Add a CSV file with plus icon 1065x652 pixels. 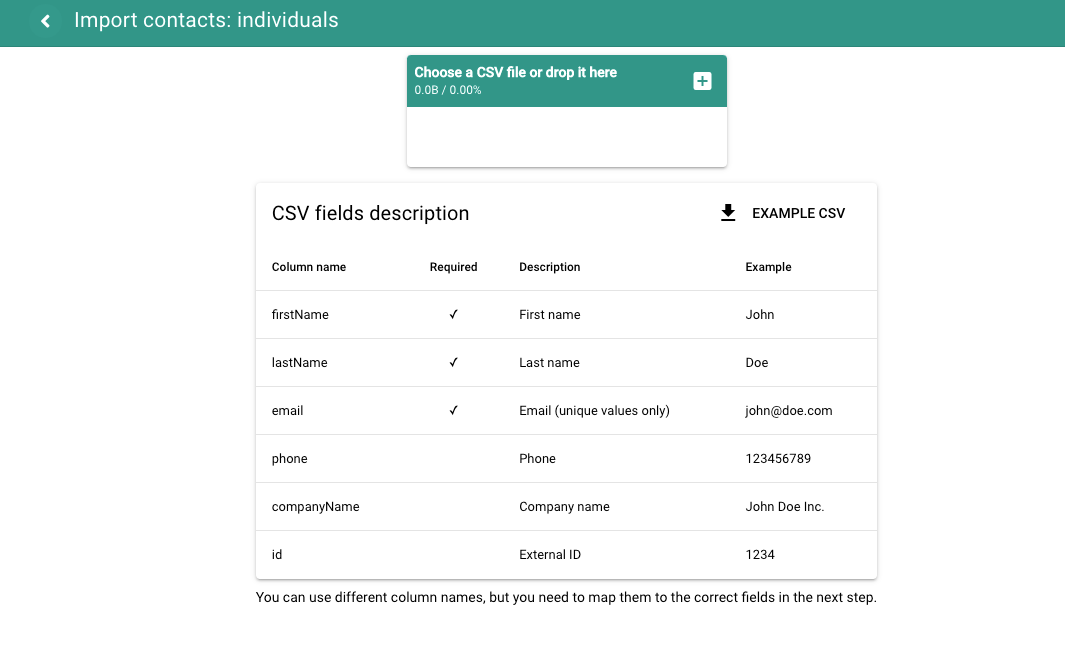702,81
